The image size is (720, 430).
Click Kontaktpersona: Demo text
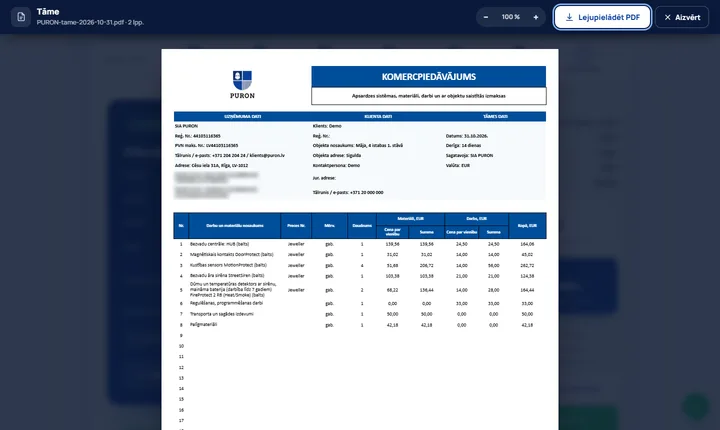336,165
